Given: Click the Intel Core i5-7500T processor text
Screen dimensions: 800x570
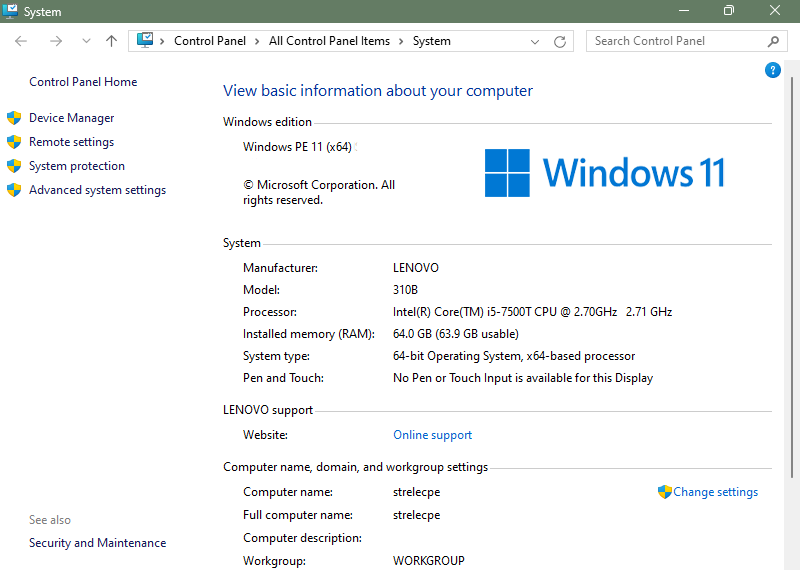Looking at the screenshot, I should 532,312.
